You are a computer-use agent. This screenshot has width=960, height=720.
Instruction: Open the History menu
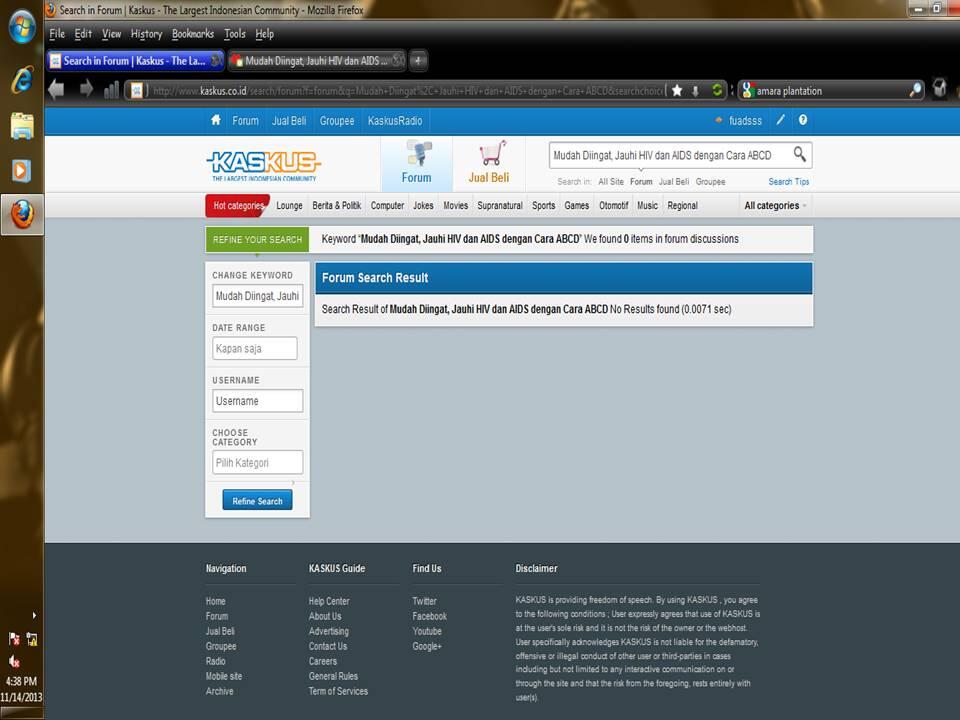tap(146, 34)
